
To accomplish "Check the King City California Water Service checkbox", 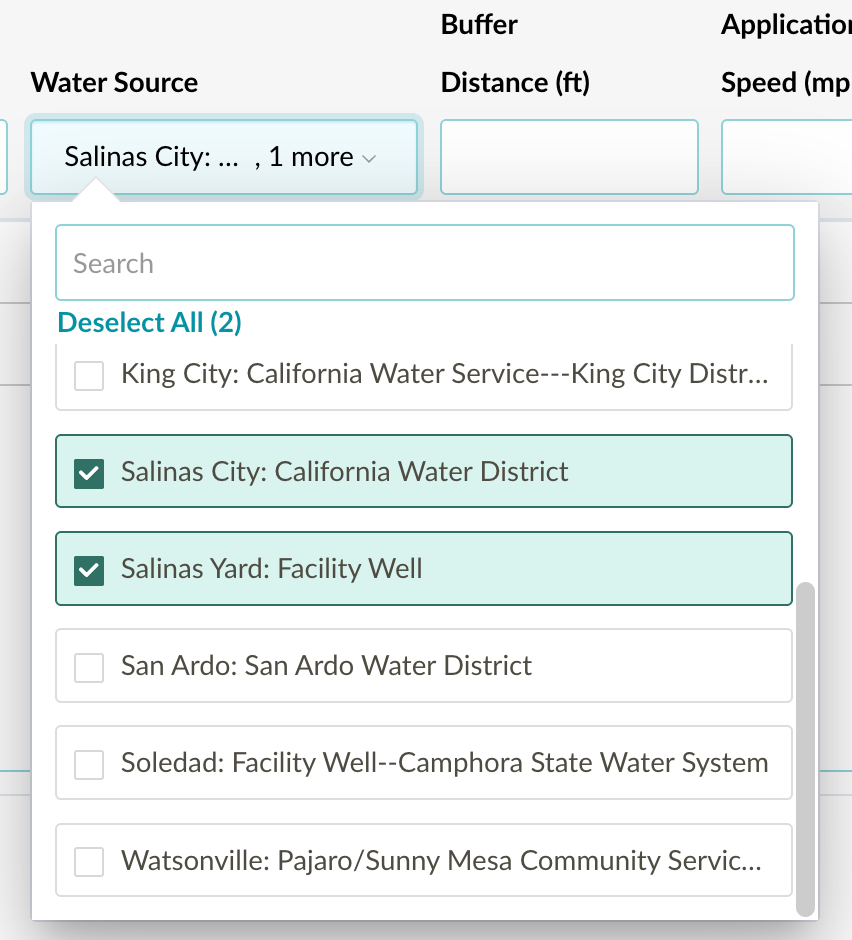I will pos(90,376).
